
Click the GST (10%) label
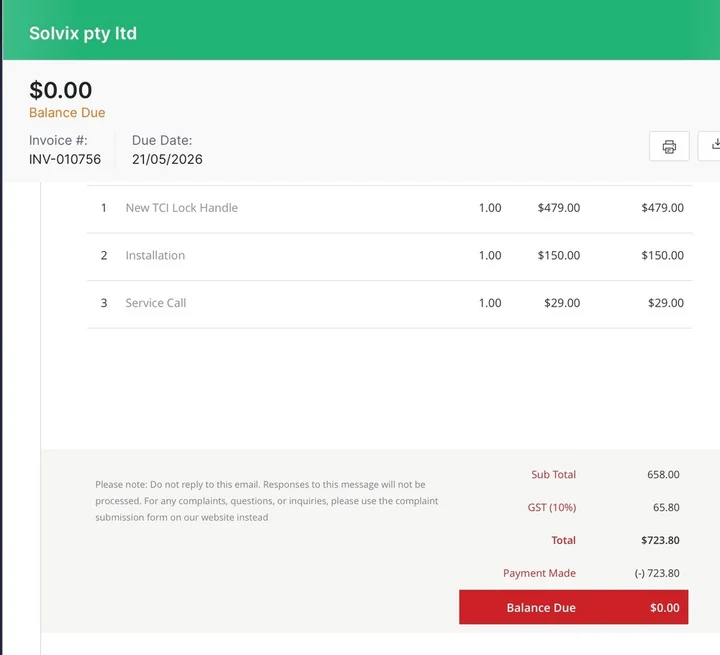point(551,508)
